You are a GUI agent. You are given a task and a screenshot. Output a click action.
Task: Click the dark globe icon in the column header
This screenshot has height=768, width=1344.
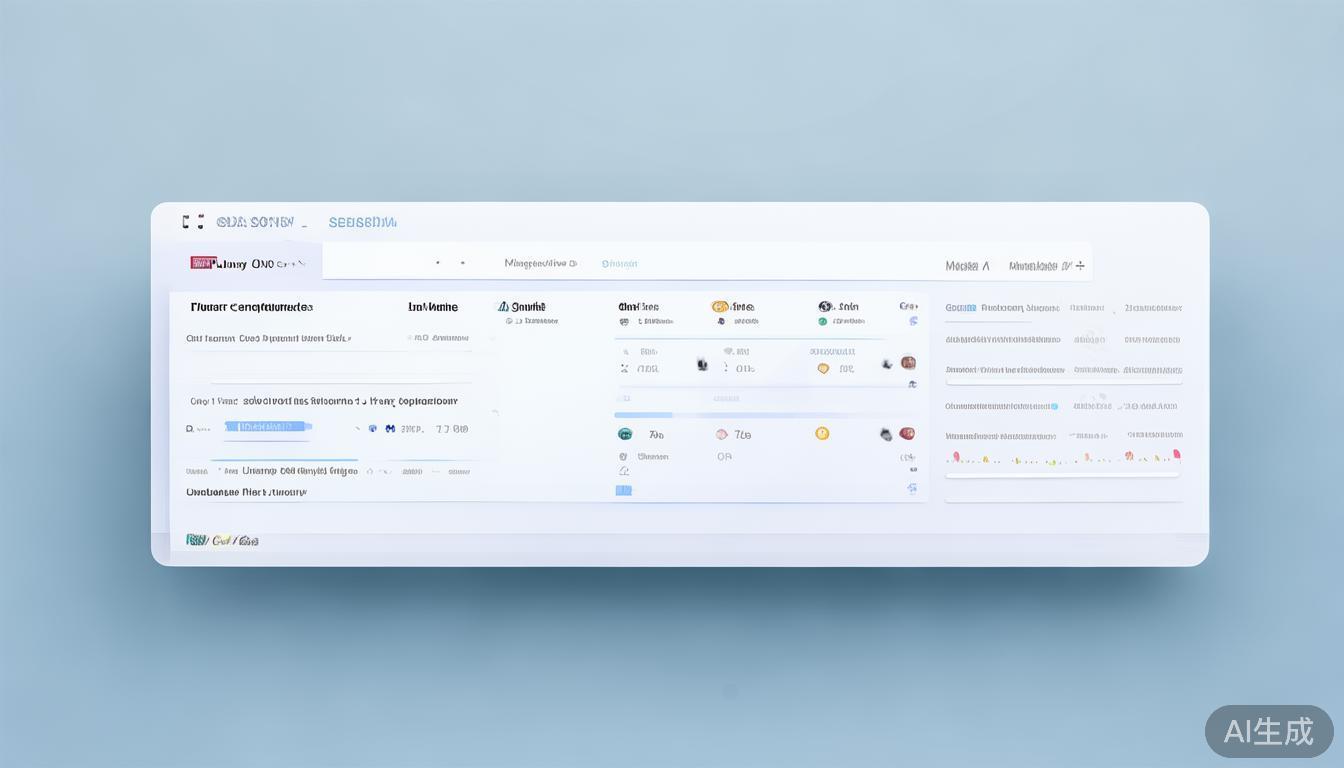(x=825, y=307)
